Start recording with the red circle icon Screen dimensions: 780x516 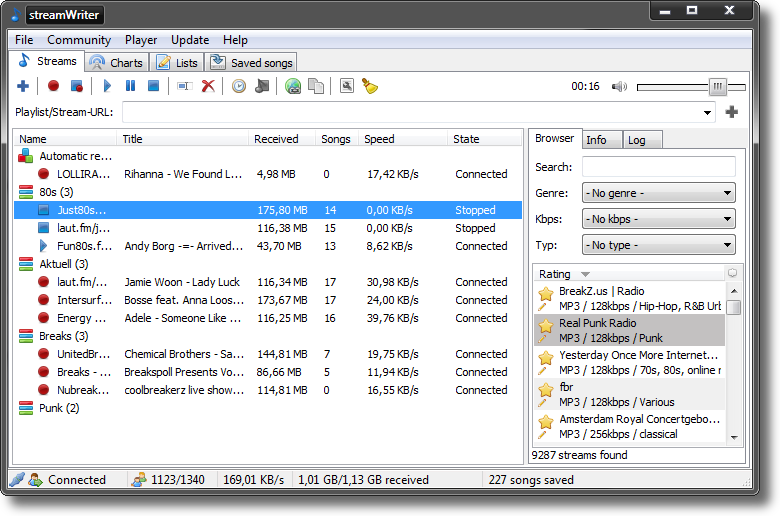click(54, 87)
